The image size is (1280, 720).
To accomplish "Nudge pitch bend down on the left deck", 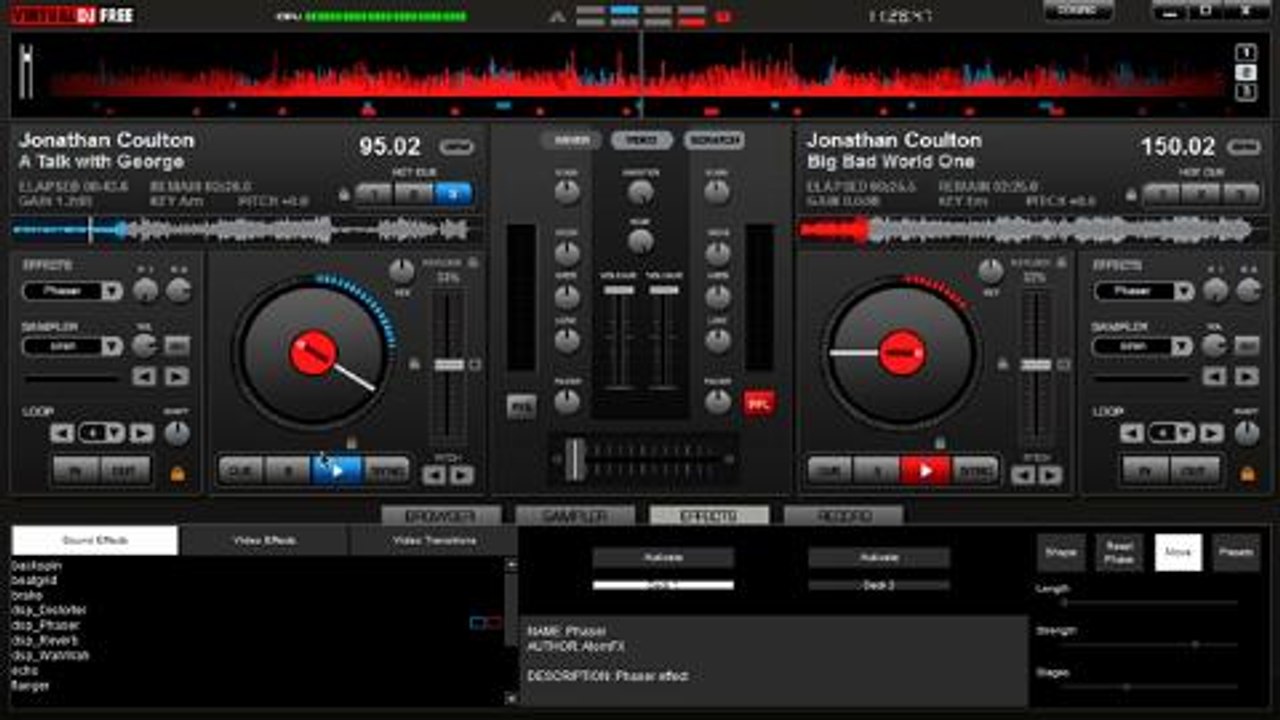I will tap(433, 475).
